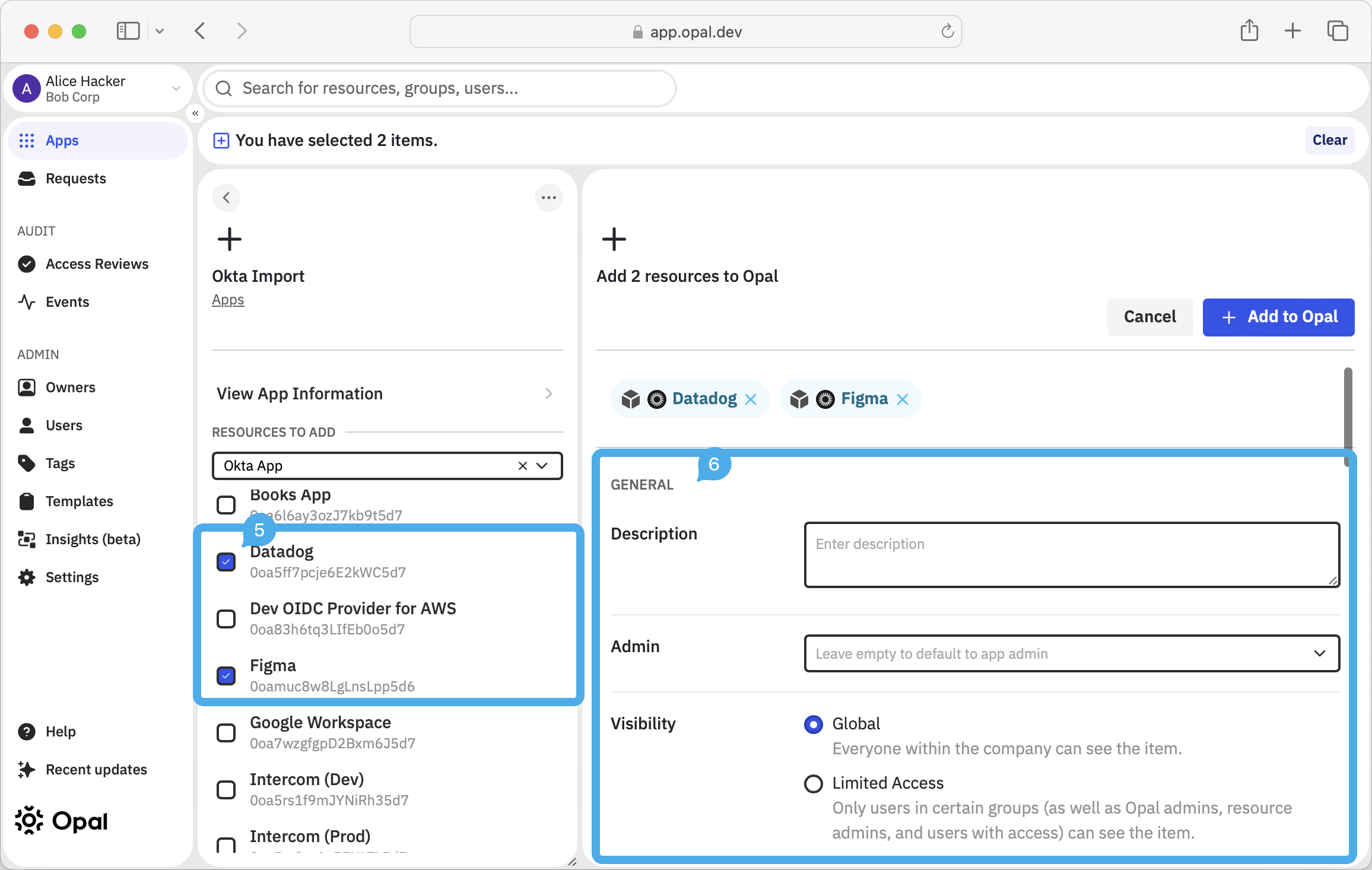The width and height of the screenshot is (1372, 870).
Task: Go forward in browser history
Action: [x=242, y=31]
